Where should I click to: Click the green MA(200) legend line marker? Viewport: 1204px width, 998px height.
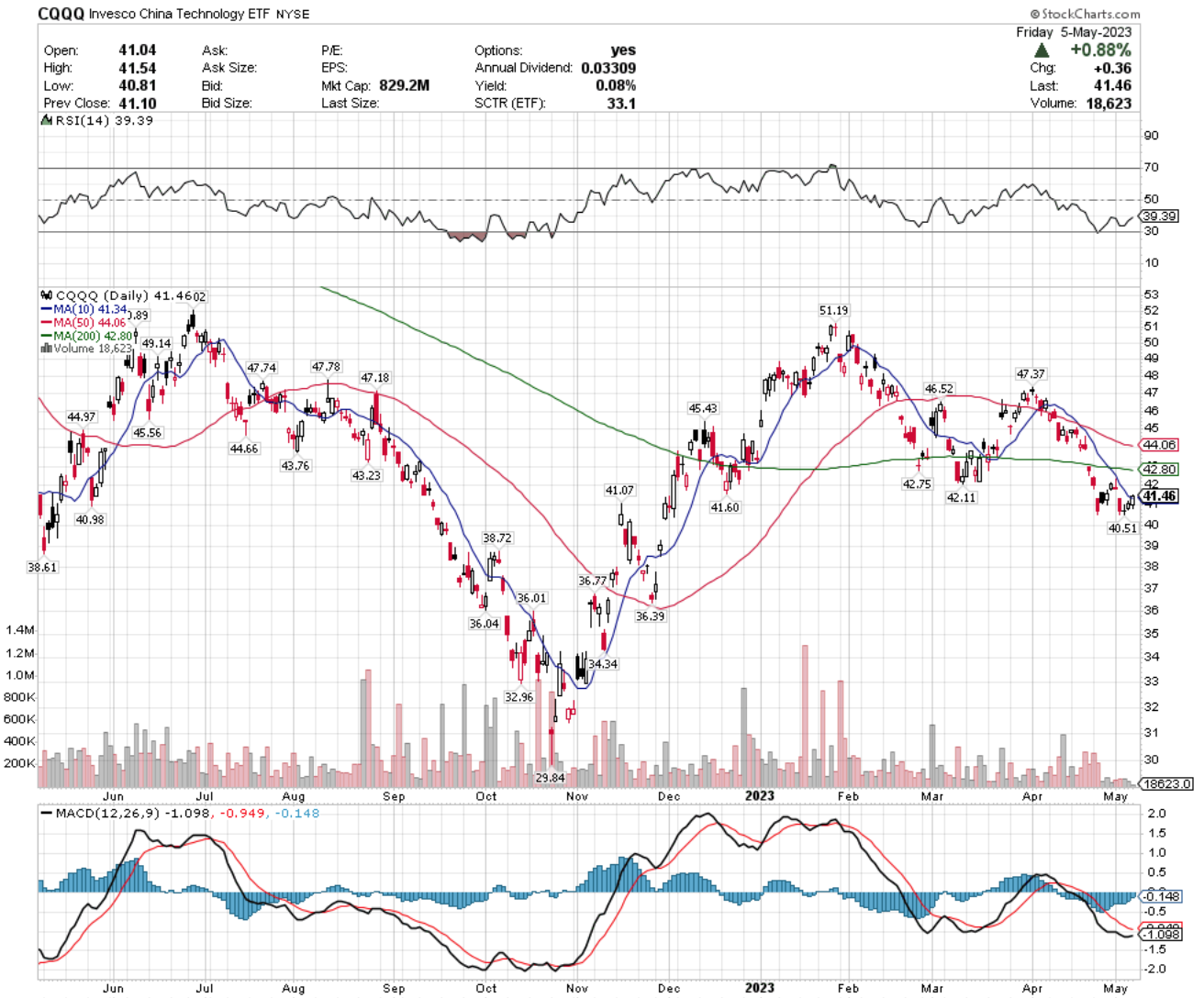tap(47, 336)
